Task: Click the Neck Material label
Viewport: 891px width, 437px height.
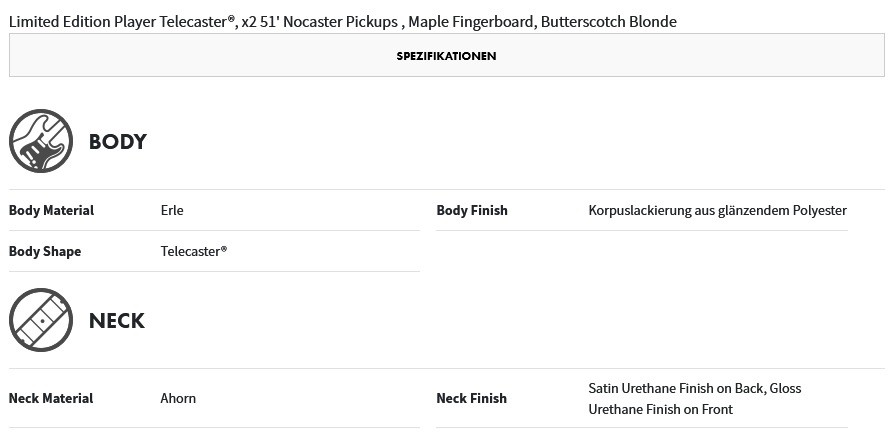Action: [51, 398]
